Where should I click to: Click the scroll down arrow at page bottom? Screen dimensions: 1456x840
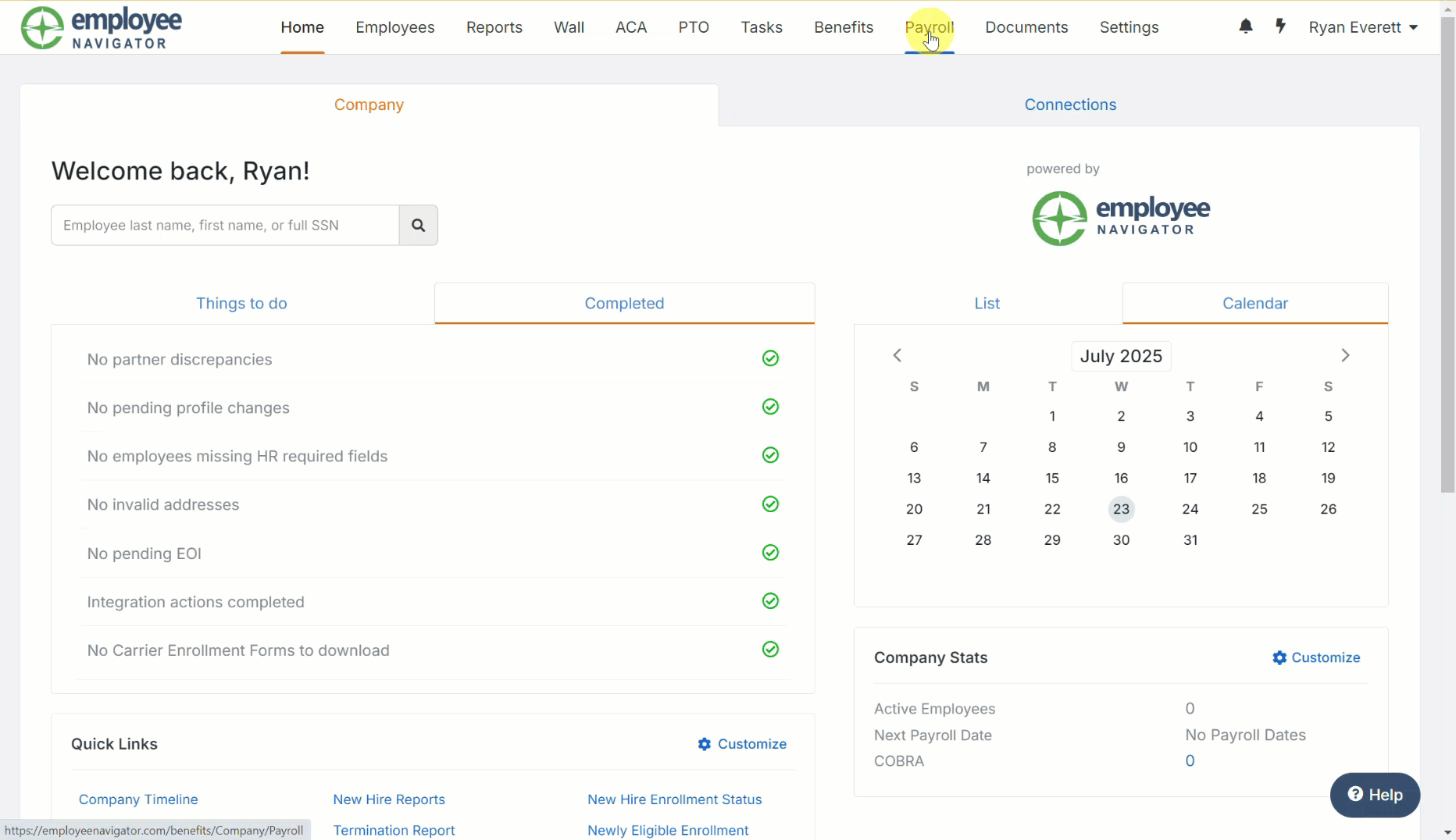coord(1448,832)
